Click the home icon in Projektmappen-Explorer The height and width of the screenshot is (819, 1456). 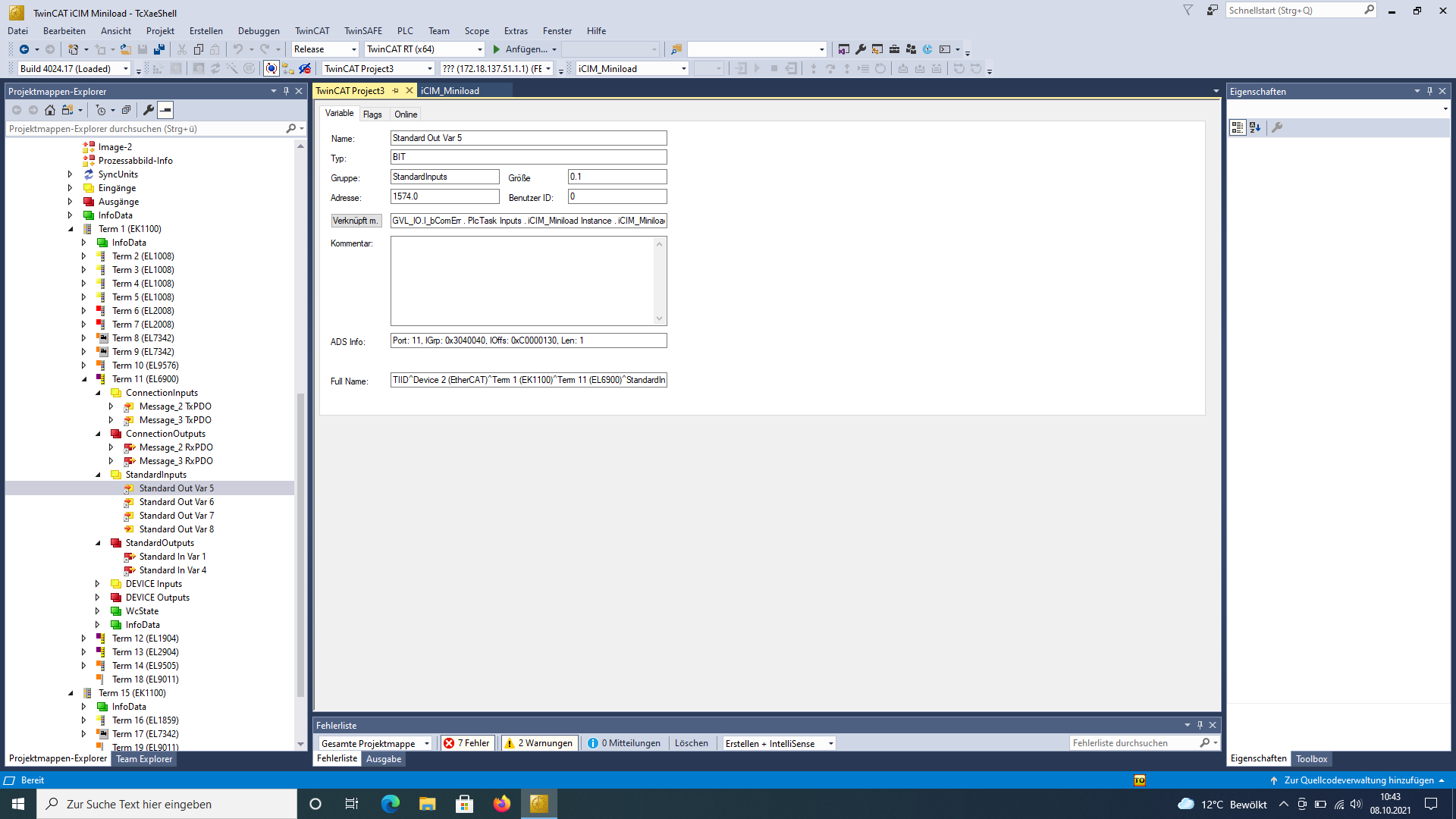pos(50,110)
